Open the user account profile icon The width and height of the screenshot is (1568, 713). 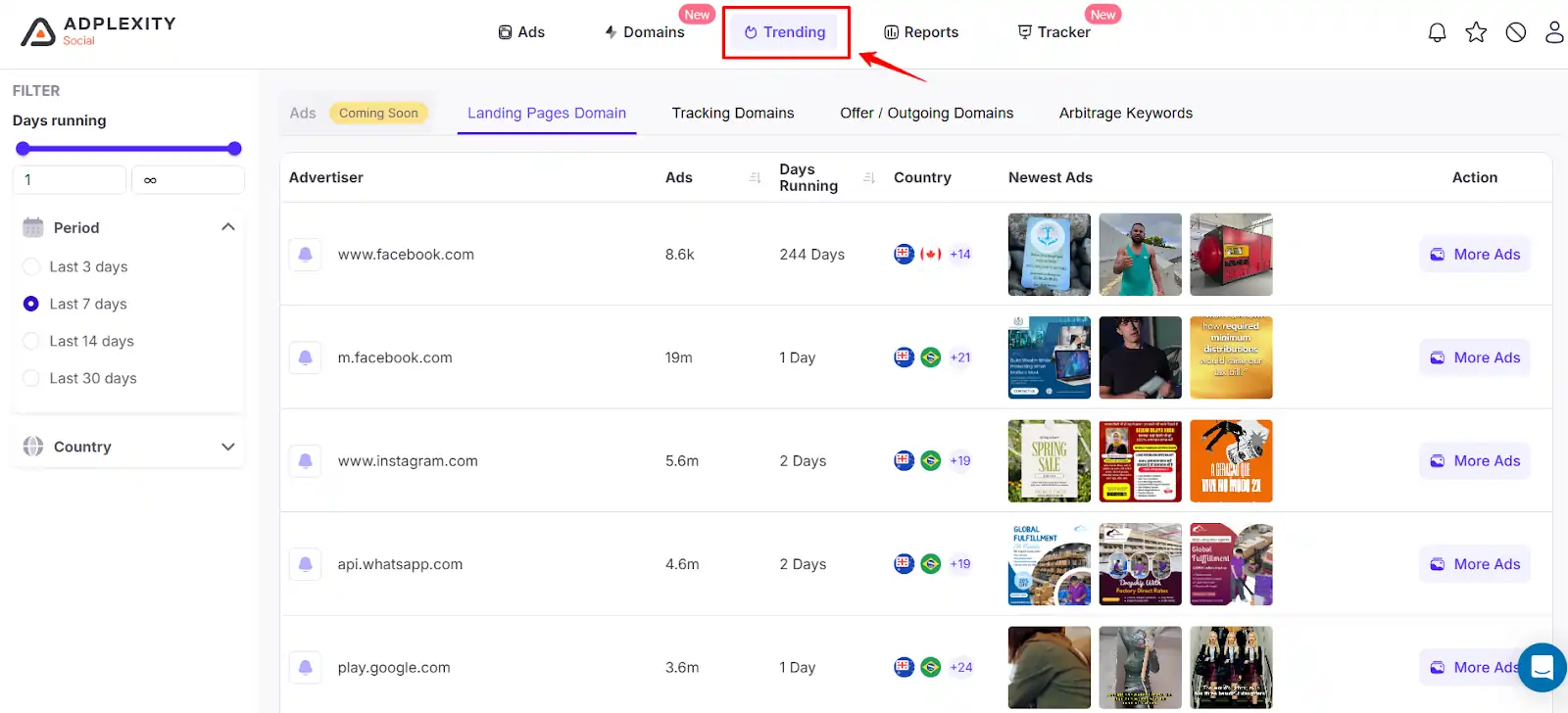click(1554, 32)
